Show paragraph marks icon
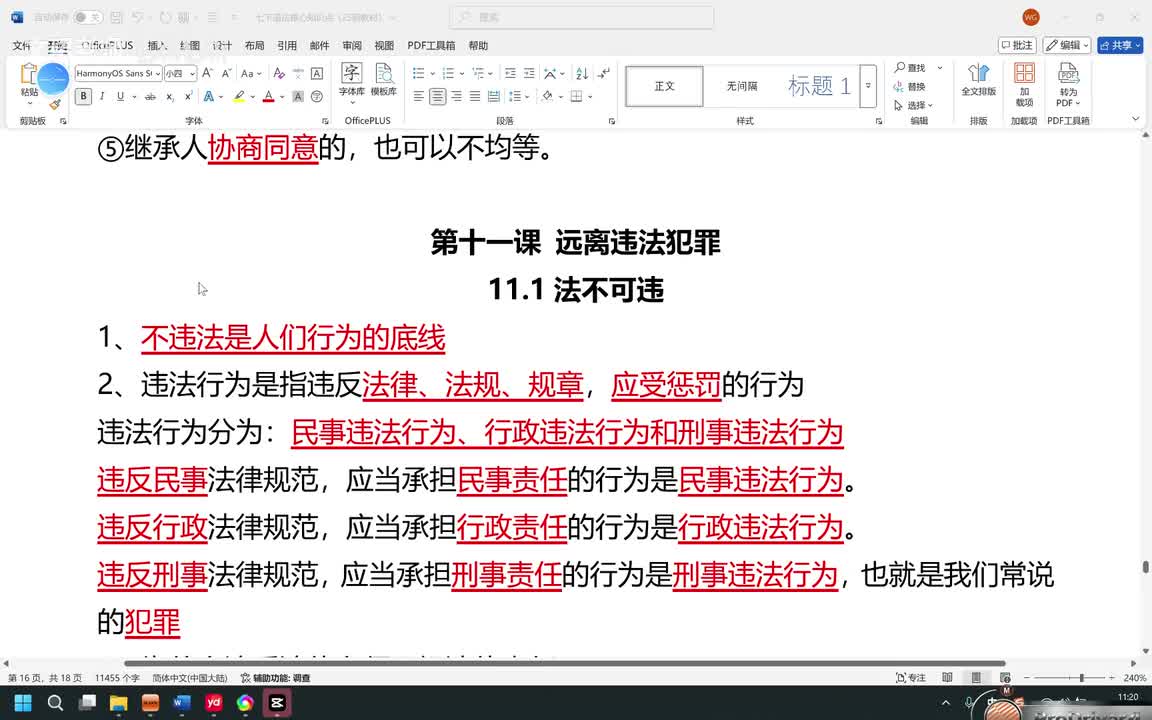Image resolution: width=1152 pixels, height=720 pixels. coord(603,73)
